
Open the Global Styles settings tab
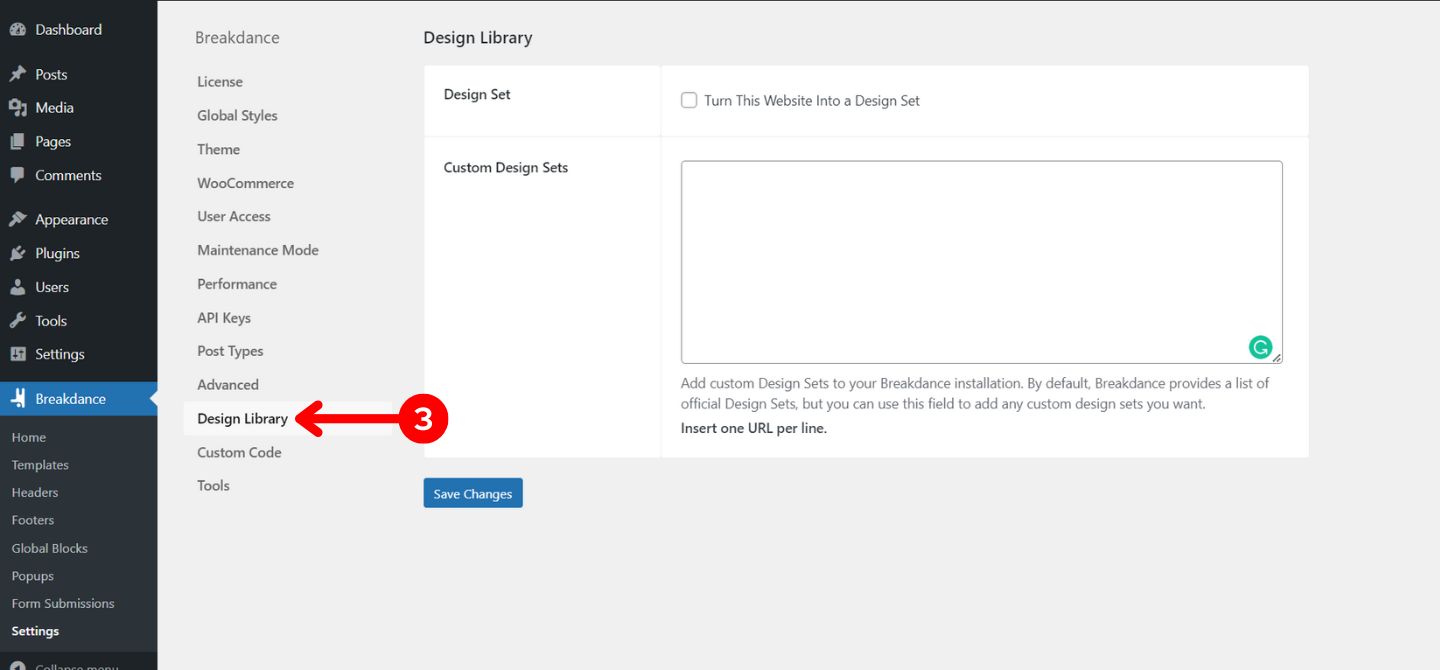point(237,116)
